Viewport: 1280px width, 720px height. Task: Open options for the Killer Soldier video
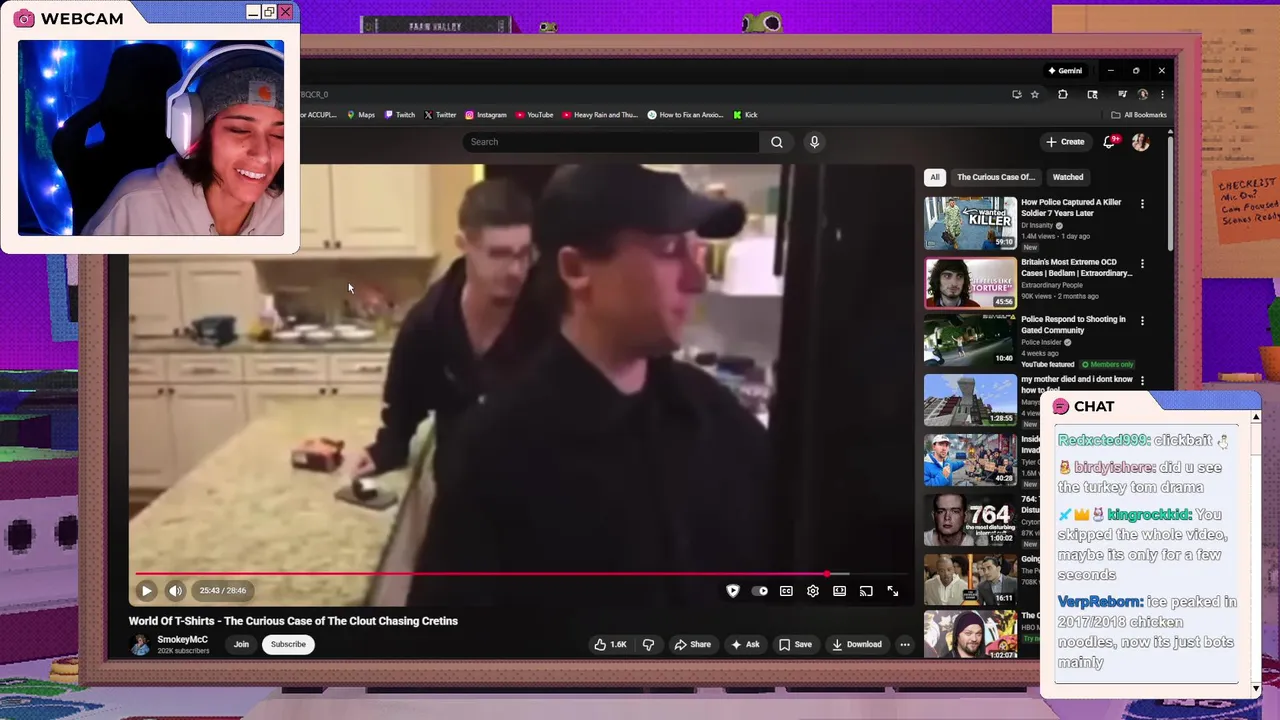[x=1142, y=204]
